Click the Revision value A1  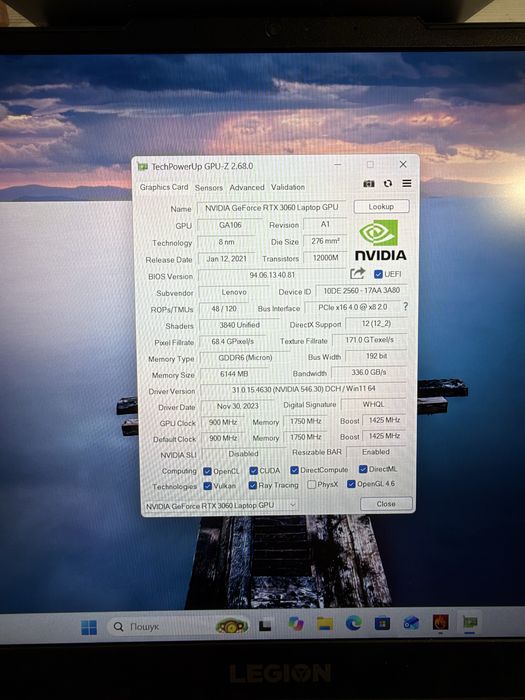(325, 224)
